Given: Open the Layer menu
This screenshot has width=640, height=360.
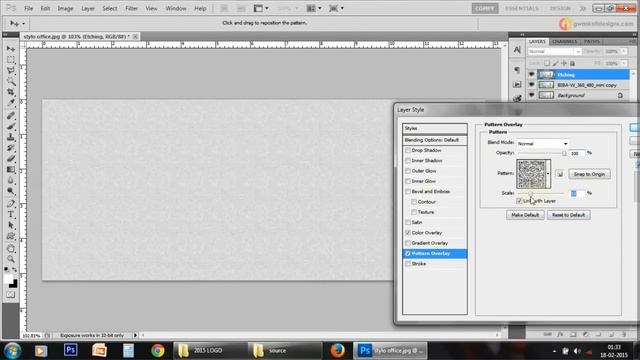Looking at the screenshot, I should pos(88,8).
